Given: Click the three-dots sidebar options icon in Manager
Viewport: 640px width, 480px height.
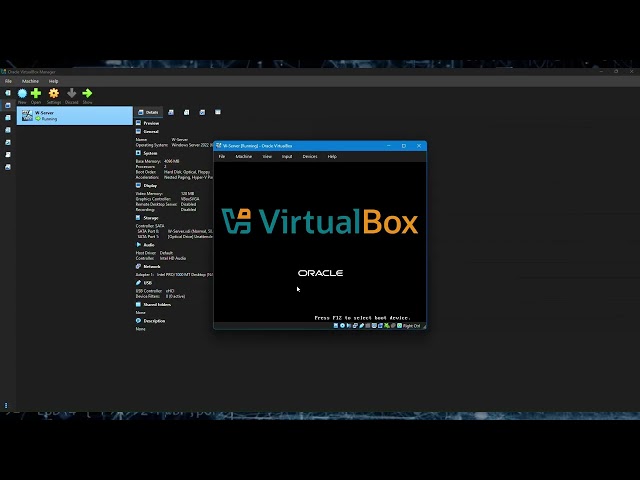Looking at the screenshot, I should click(6, 405).
